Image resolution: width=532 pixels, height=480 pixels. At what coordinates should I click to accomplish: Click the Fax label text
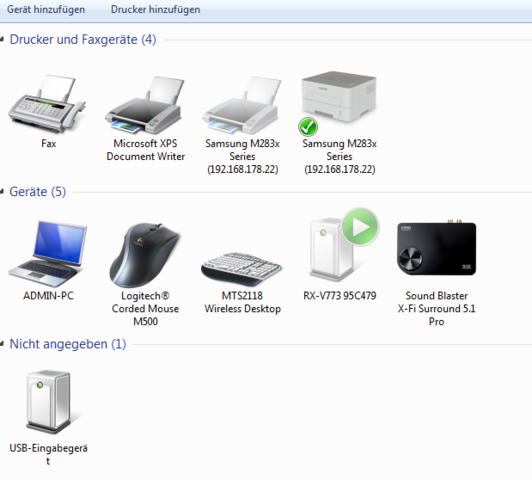[x=49, y=143]
